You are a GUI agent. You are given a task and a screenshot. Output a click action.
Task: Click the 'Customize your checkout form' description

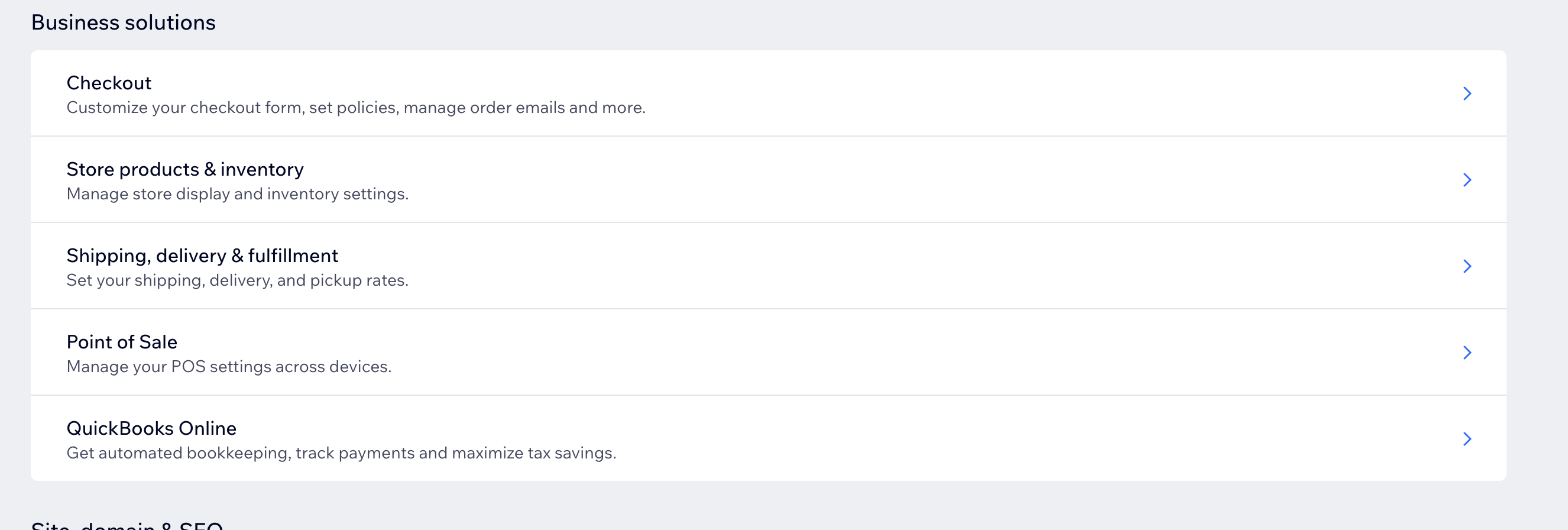point(355,108)
